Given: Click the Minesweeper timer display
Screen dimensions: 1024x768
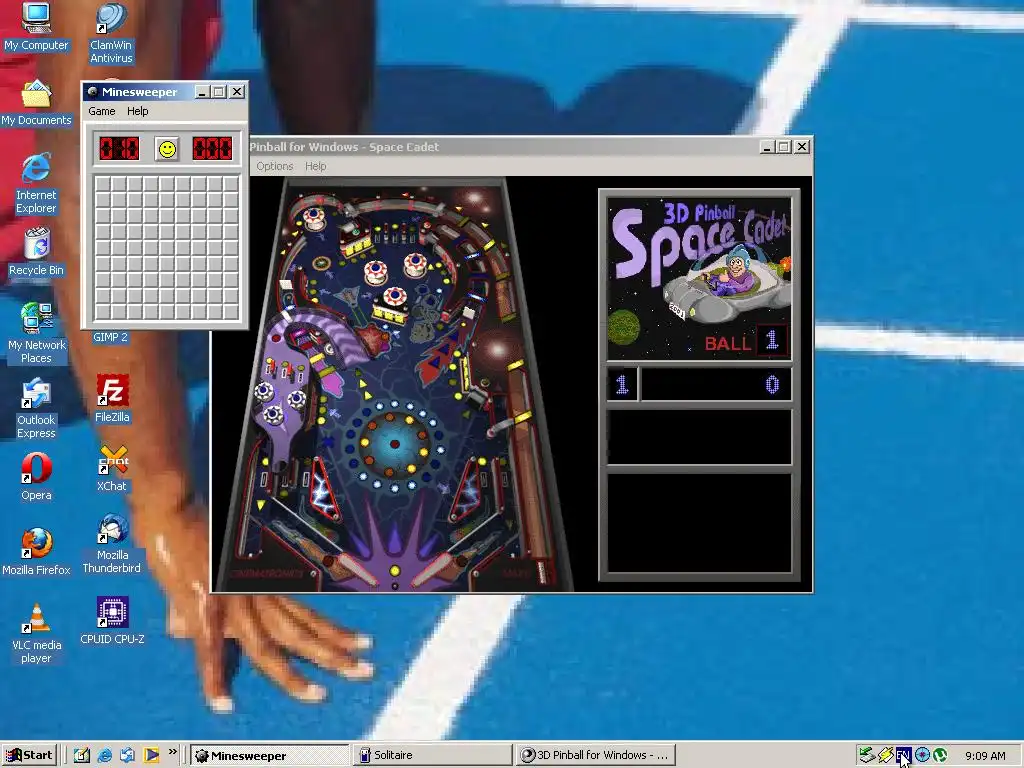Looking at the screenshot, I should [212, 148].
